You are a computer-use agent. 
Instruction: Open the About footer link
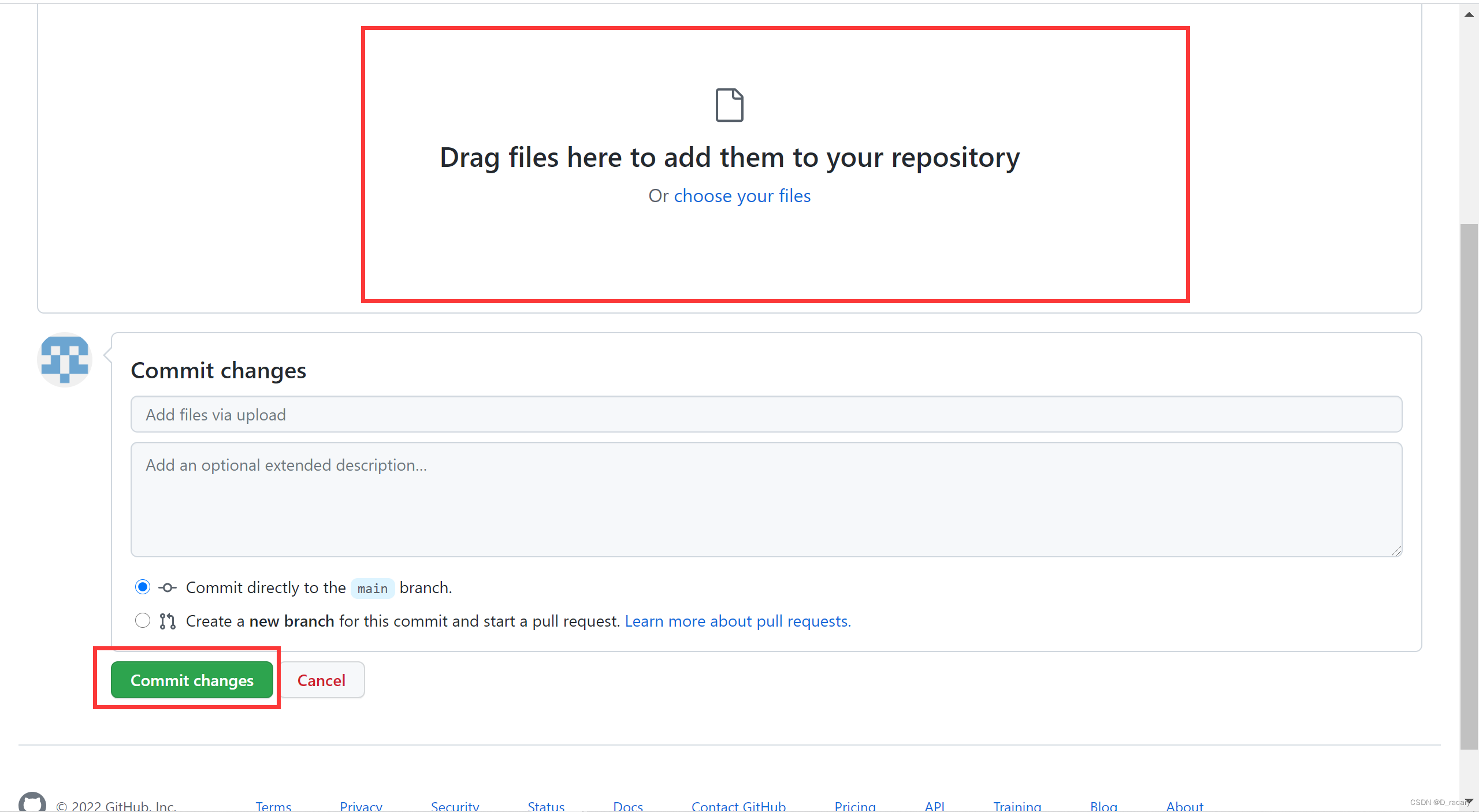[1185, 806]
